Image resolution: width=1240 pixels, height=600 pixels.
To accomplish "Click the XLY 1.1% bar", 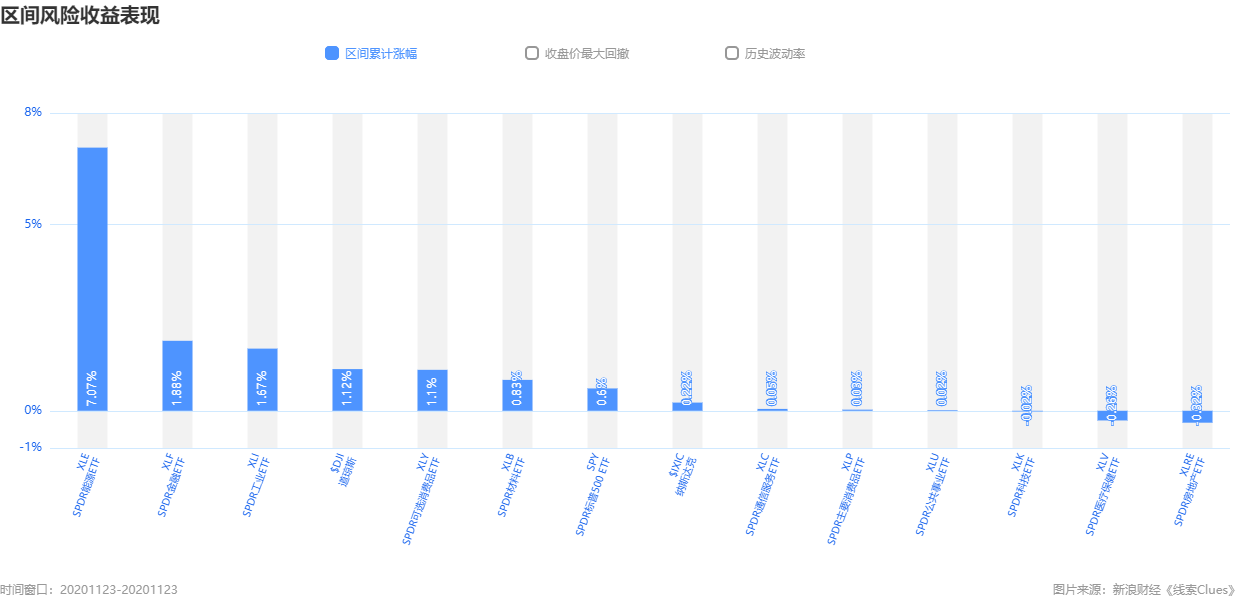I will coord(432,390).
